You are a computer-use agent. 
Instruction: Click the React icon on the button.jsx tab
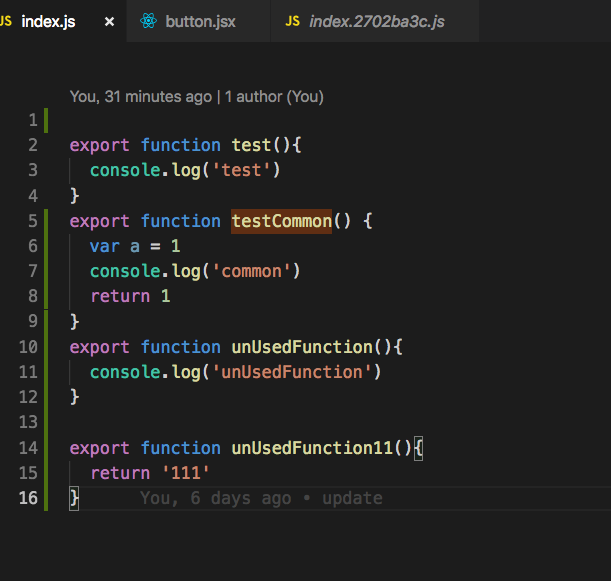tap(149, 21)
